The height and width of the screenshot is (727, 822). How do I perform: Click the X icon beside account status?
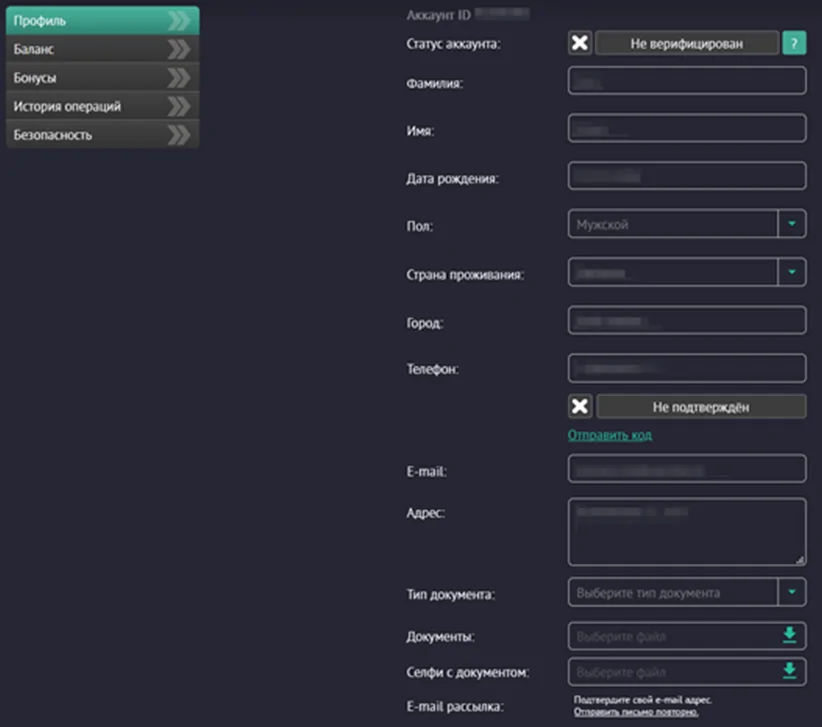coord(580,43)
